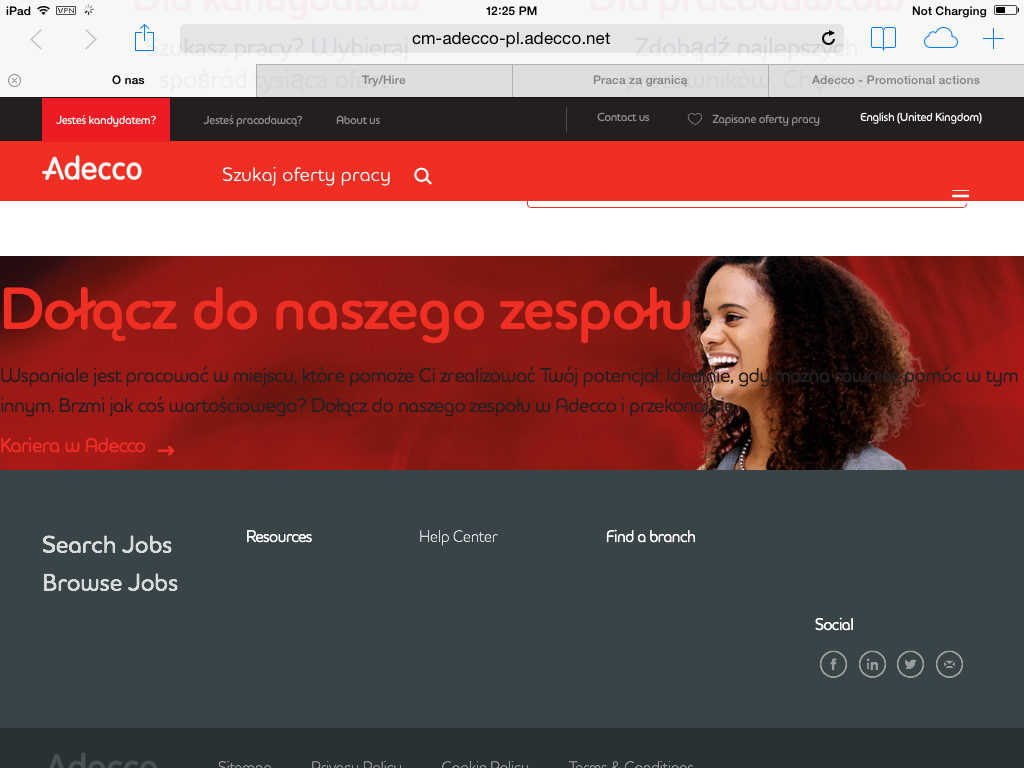1024x768 pixels.
Task: Open Adecco Facebook page icon
Action: click(x=833, y=665)
